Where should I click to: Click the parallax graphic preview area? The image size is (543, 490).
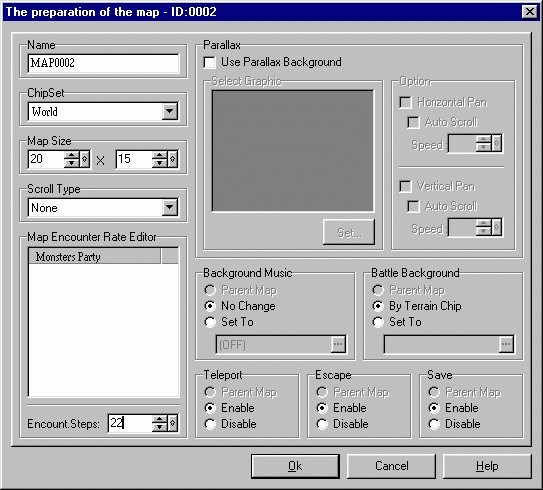point(293,151)
